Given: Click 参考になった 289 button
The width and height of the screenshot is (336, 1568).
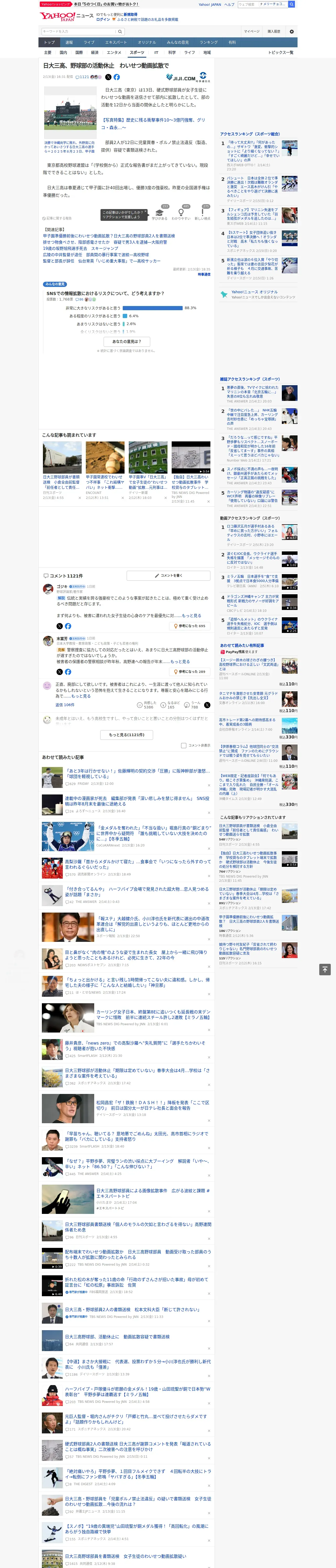Looking at the screenshot, I should click(x=190, y=672).
